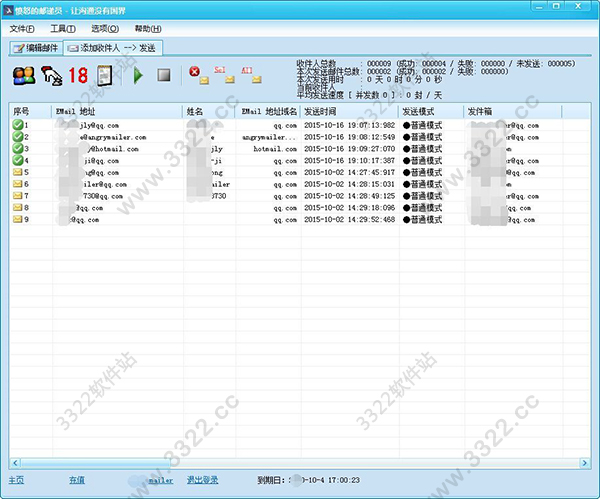Sort by 发送模式 column header

pos(431,111)
